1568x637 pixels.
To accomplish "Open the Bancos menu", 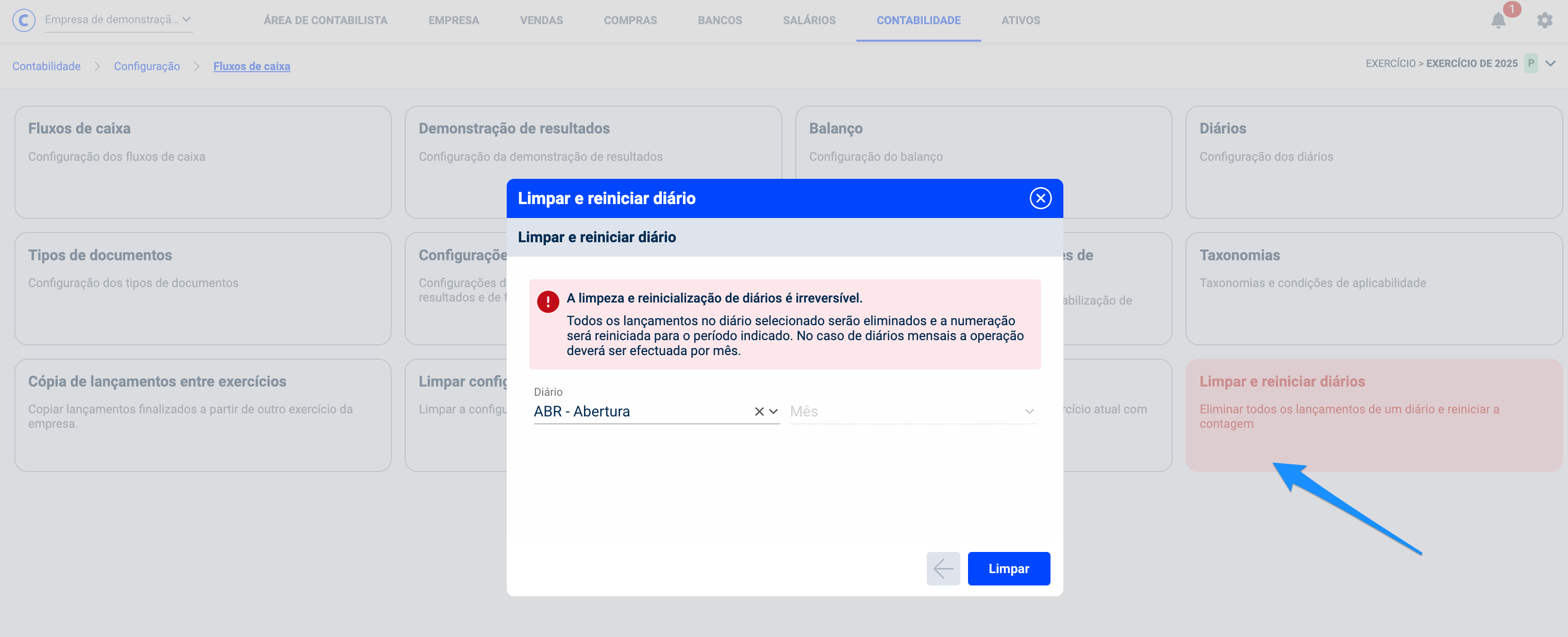I will (720, 20).
